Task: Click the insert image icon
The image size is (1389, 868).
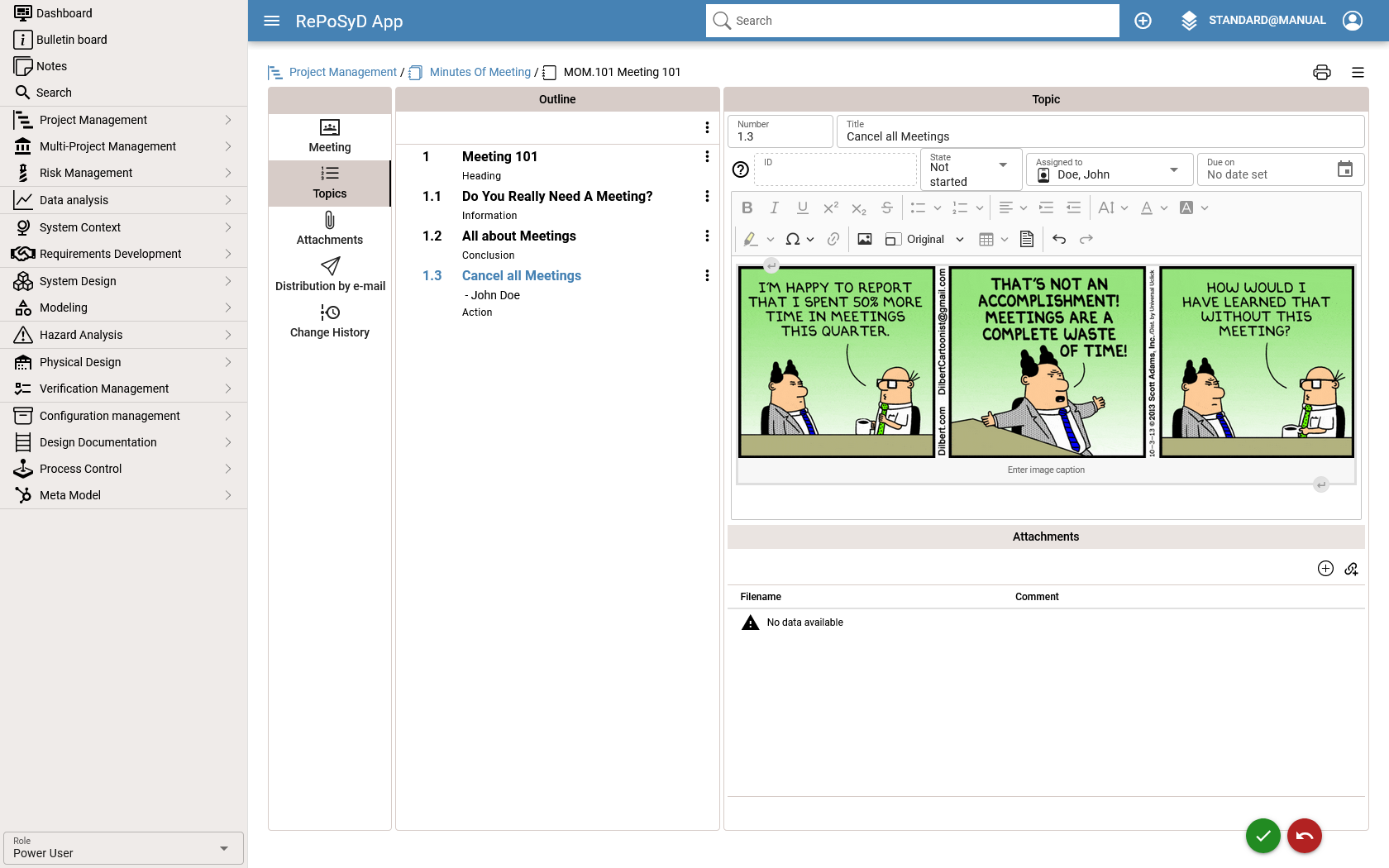Action: pyautogui.click(x=865, y=239)
